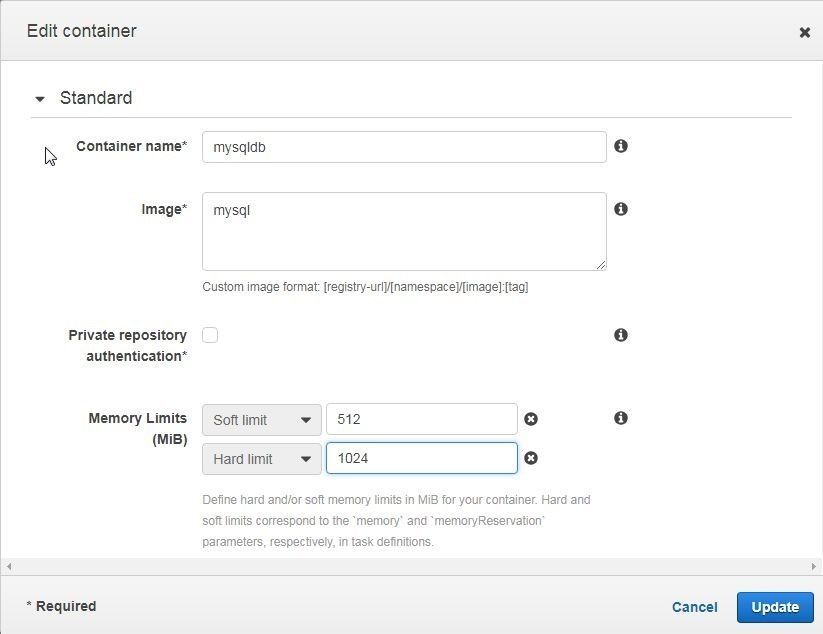Click the Image text area

(404, 231)
